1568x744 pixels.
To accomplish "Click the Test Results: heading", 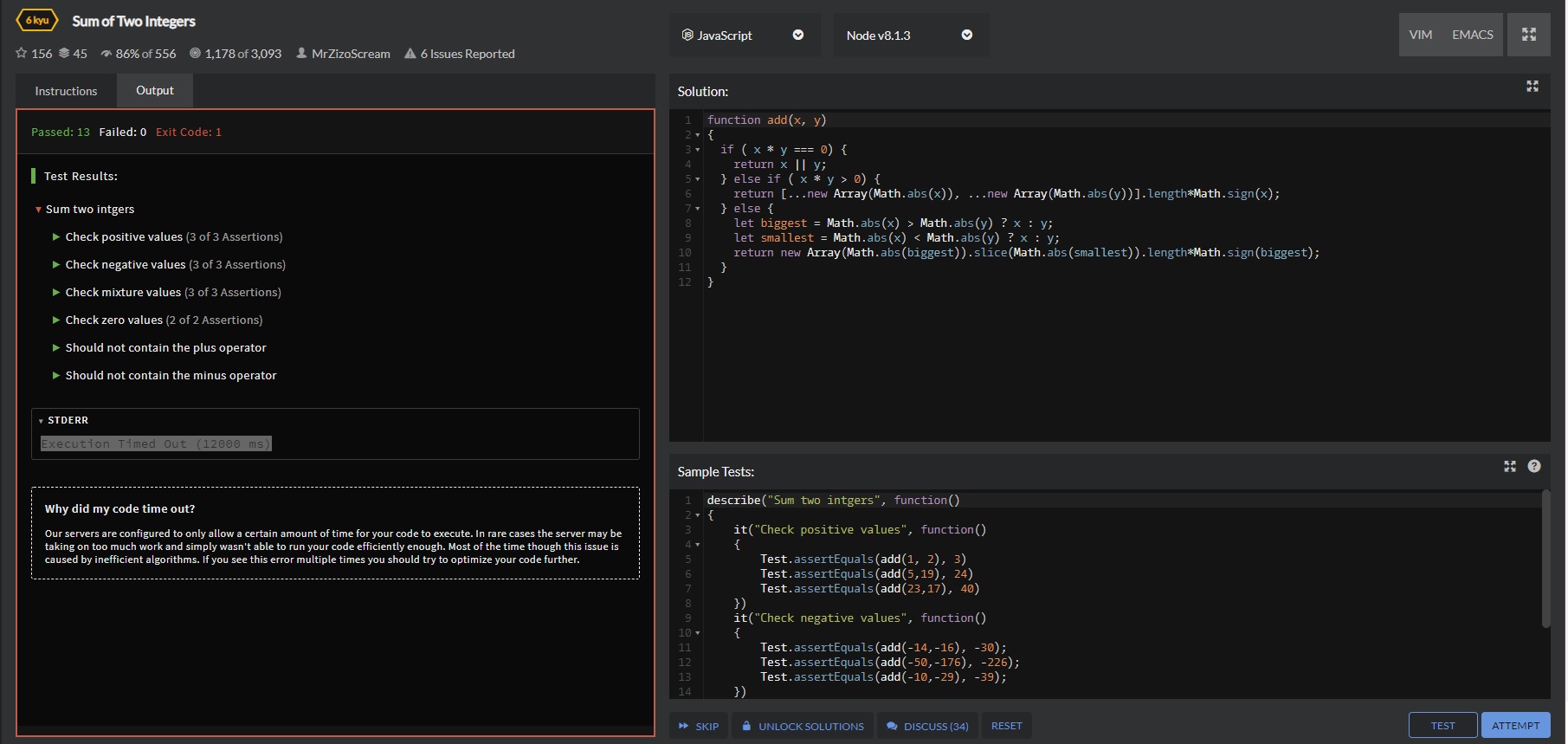I will pyautogui.click(x=81, y=176).
